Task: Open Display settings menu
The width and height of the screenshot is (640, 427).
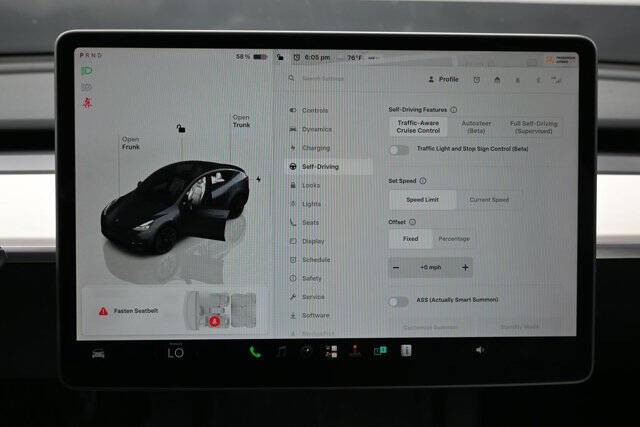Action: 307,241
